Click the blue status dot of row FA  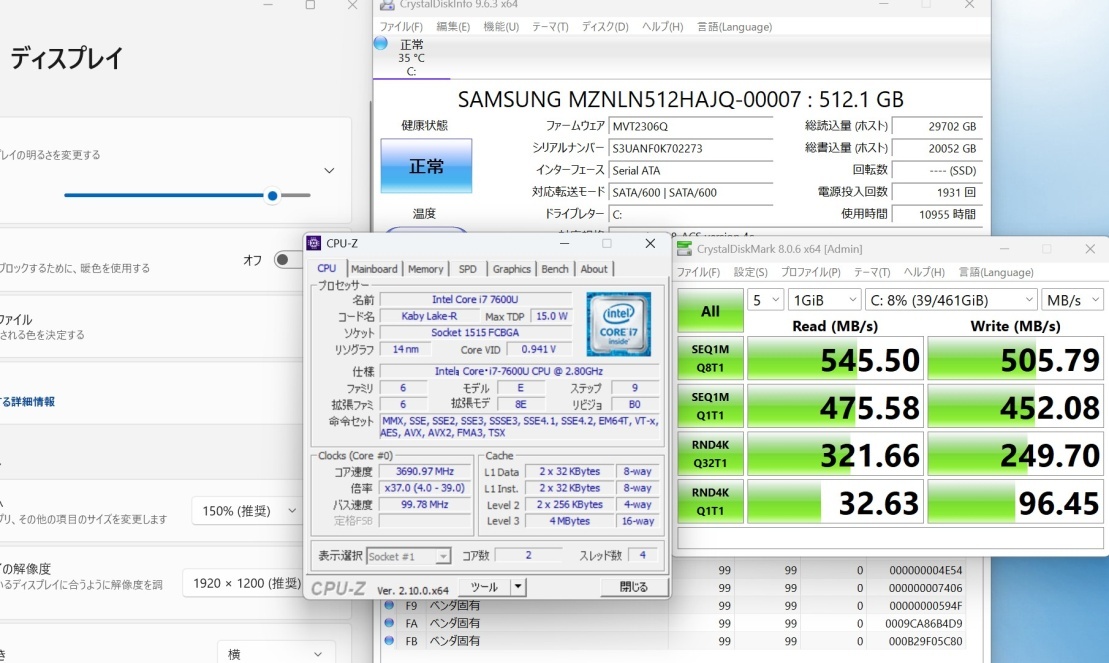click(x=389, y=623)
